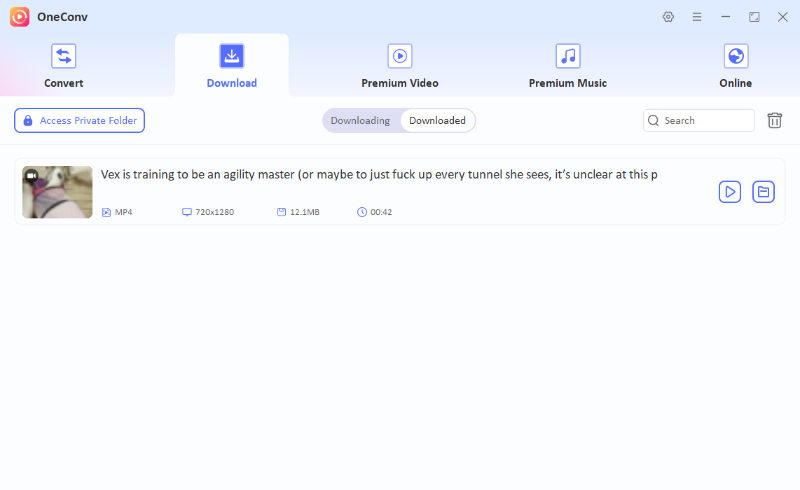Viewport: 800px width, 490px height.
Task: Click the search magnifier icon
Action: [x=654, y=120]
